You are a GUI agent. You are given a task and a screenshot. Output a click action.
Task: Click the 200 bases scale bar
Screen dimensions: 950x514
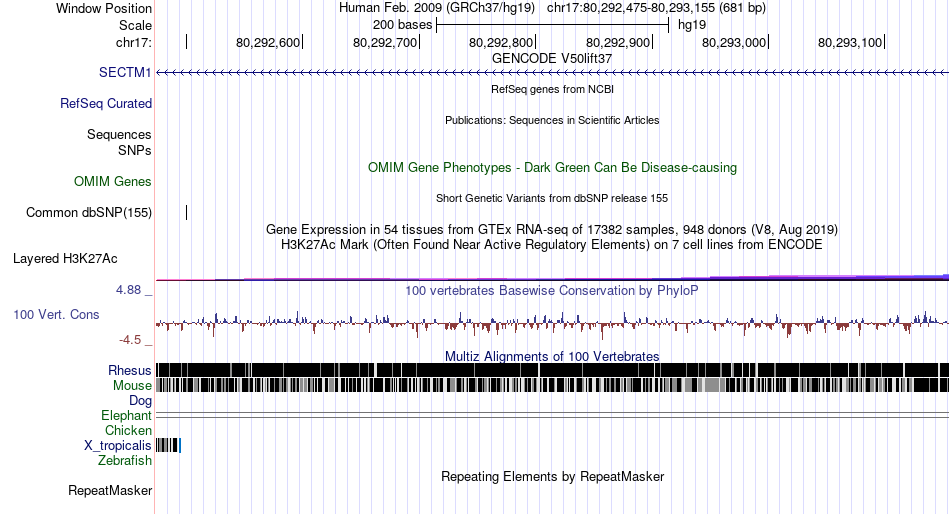[553, 25]
